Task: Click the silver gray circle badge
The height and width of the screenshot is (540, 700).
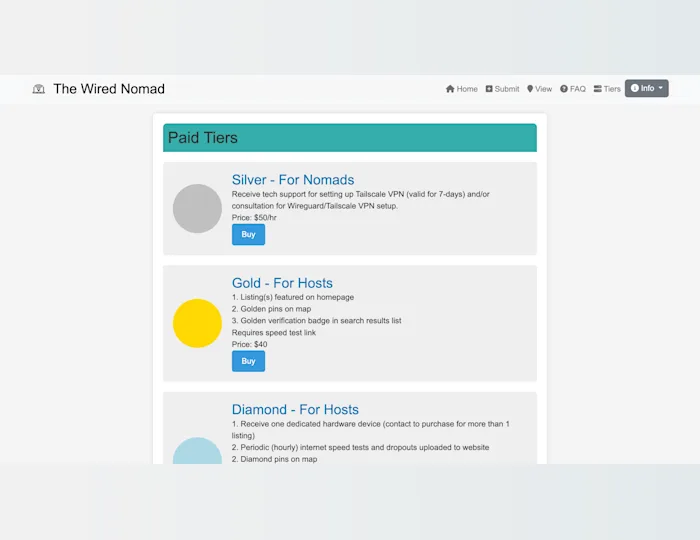Action: [197, 208]
